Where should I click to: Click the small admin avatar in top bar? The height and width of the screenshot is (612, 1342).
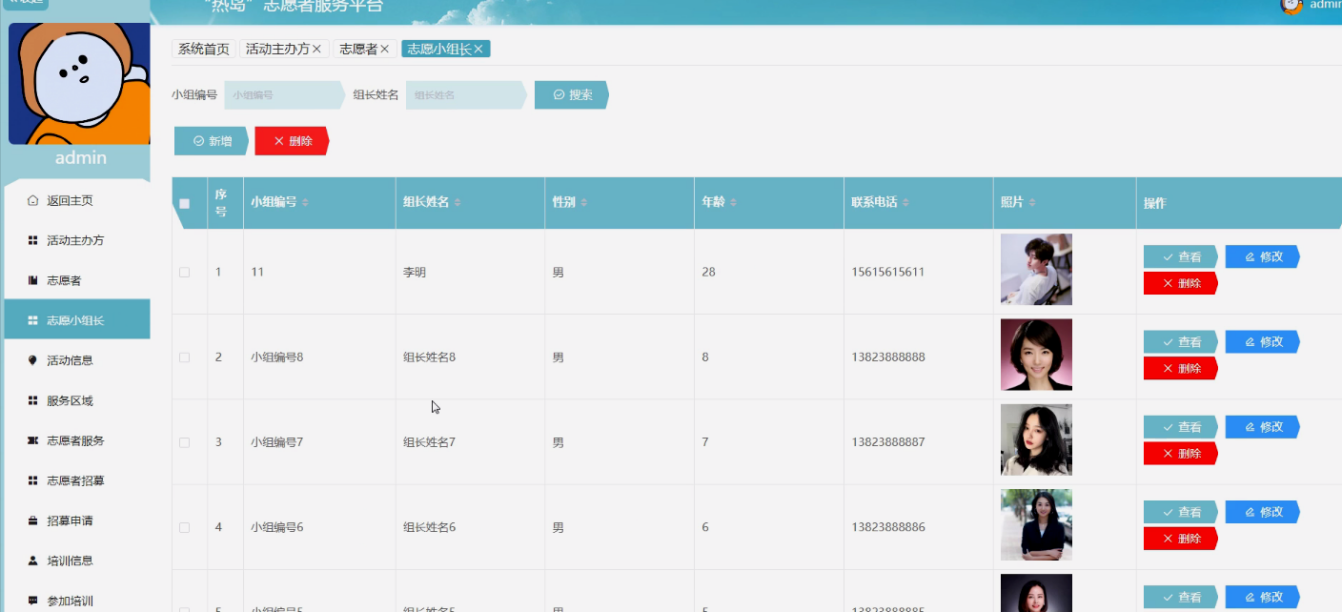1292,5
